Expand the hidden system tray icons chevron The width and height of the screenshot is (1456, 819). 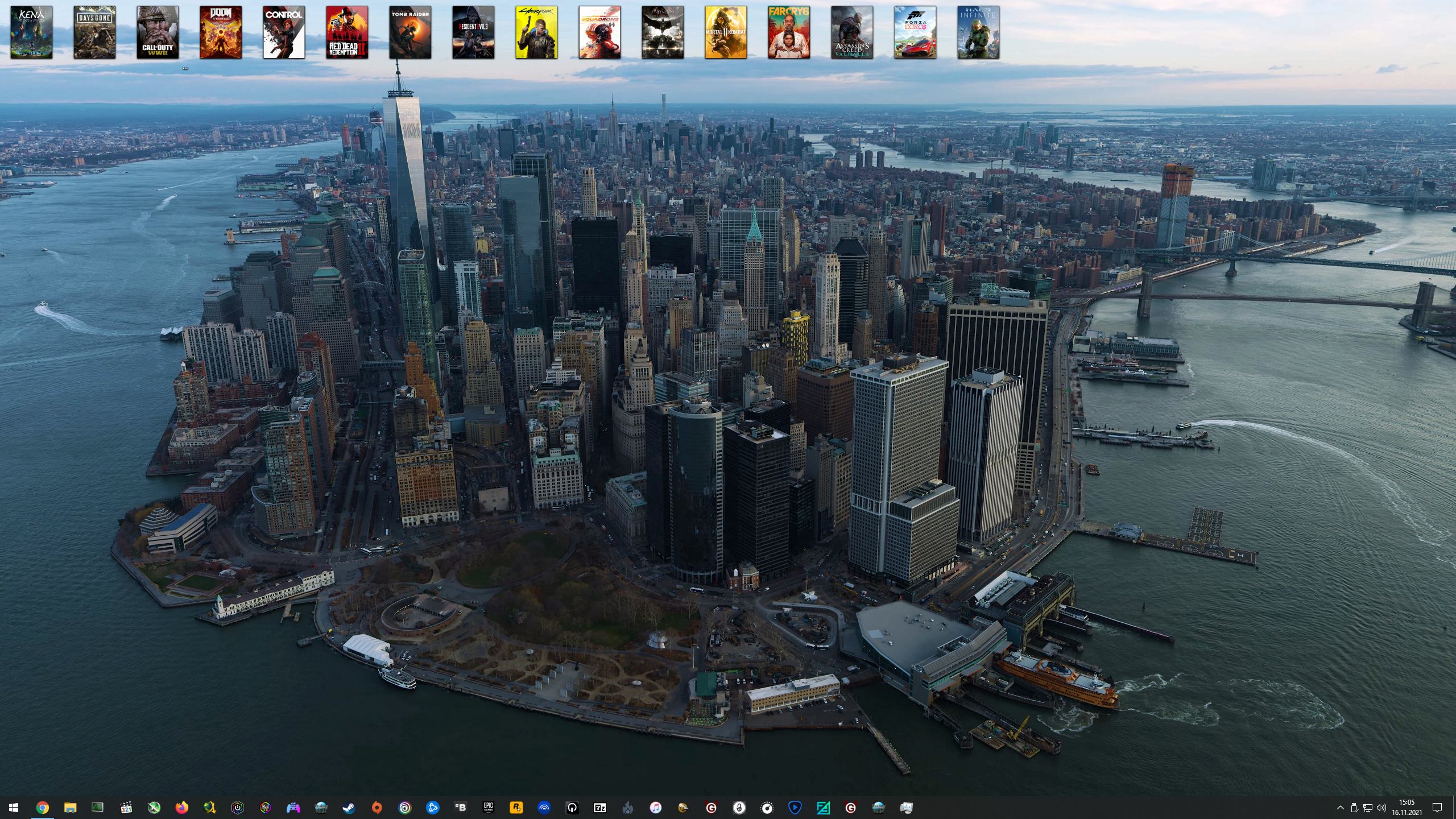click(1340, 808)
